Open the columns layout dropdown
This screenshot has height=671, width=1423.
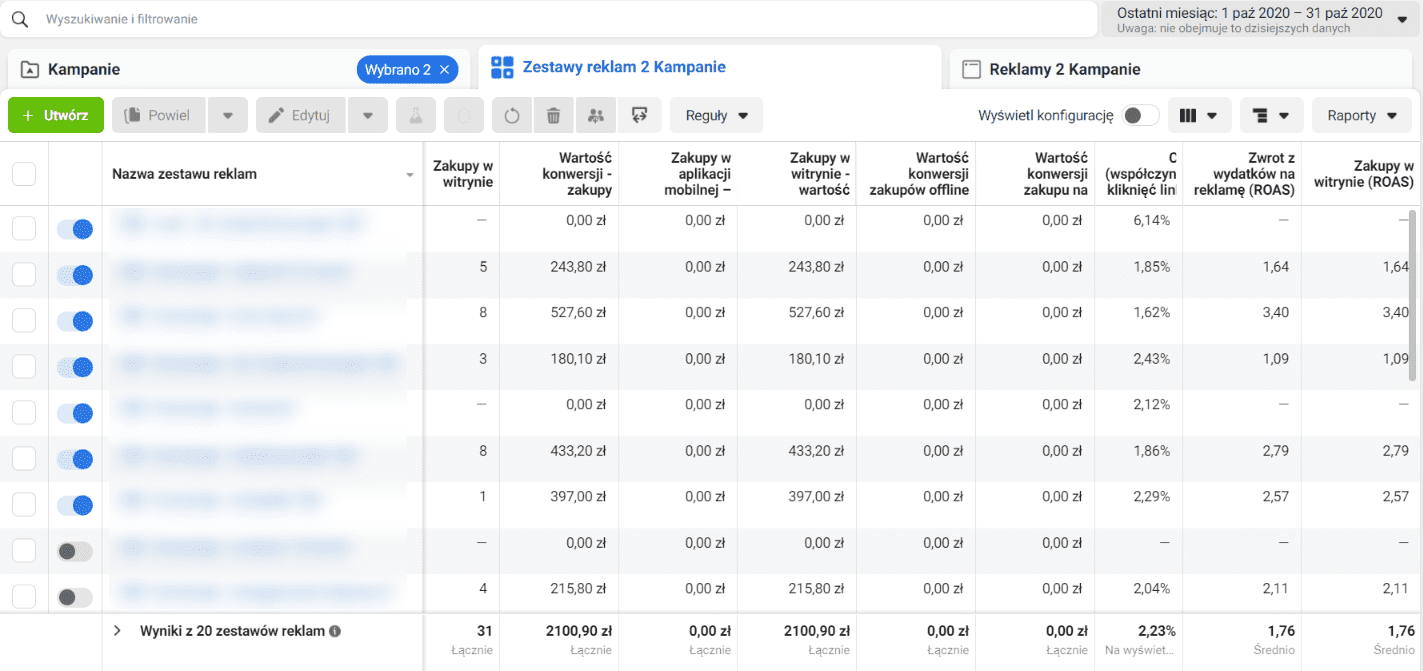(1199, 116)
